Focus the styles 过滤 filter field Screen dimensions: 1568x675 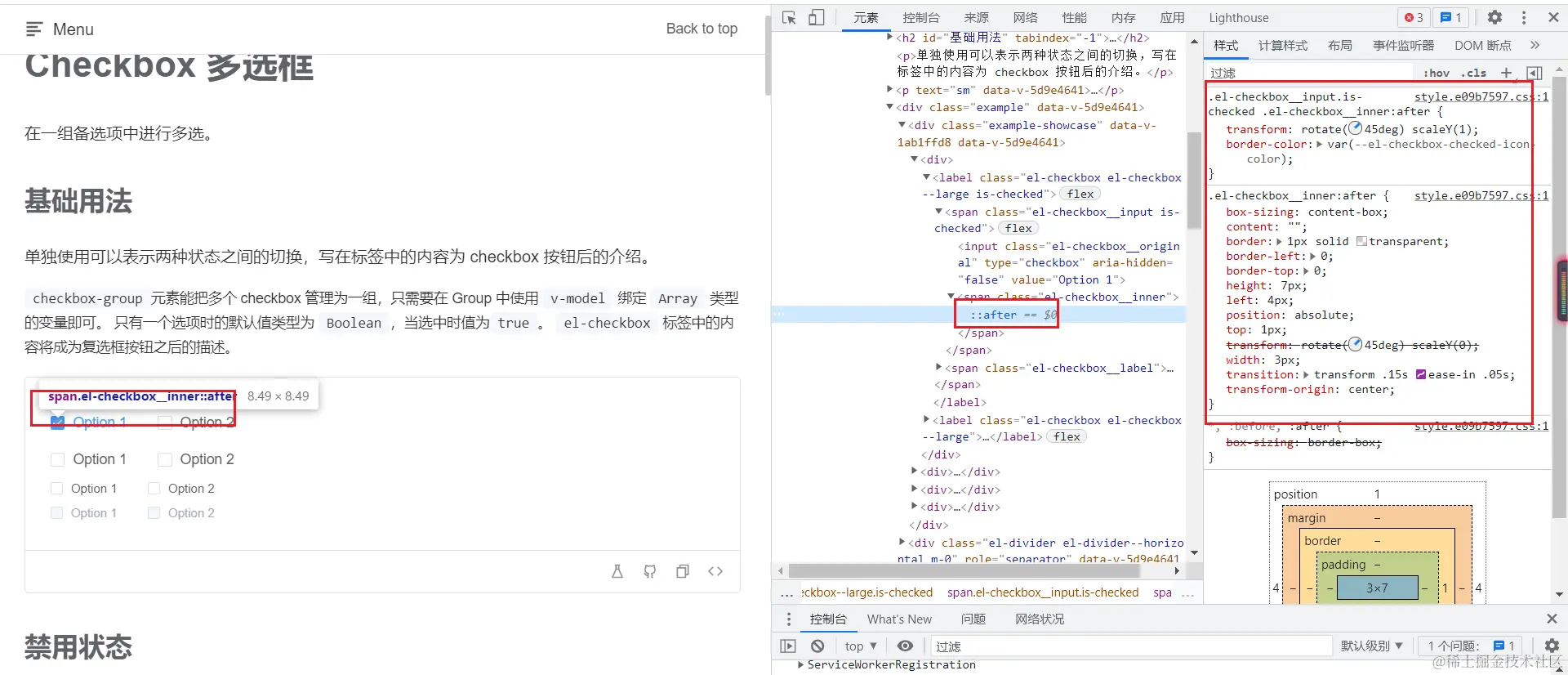(x=1309, y=73)
